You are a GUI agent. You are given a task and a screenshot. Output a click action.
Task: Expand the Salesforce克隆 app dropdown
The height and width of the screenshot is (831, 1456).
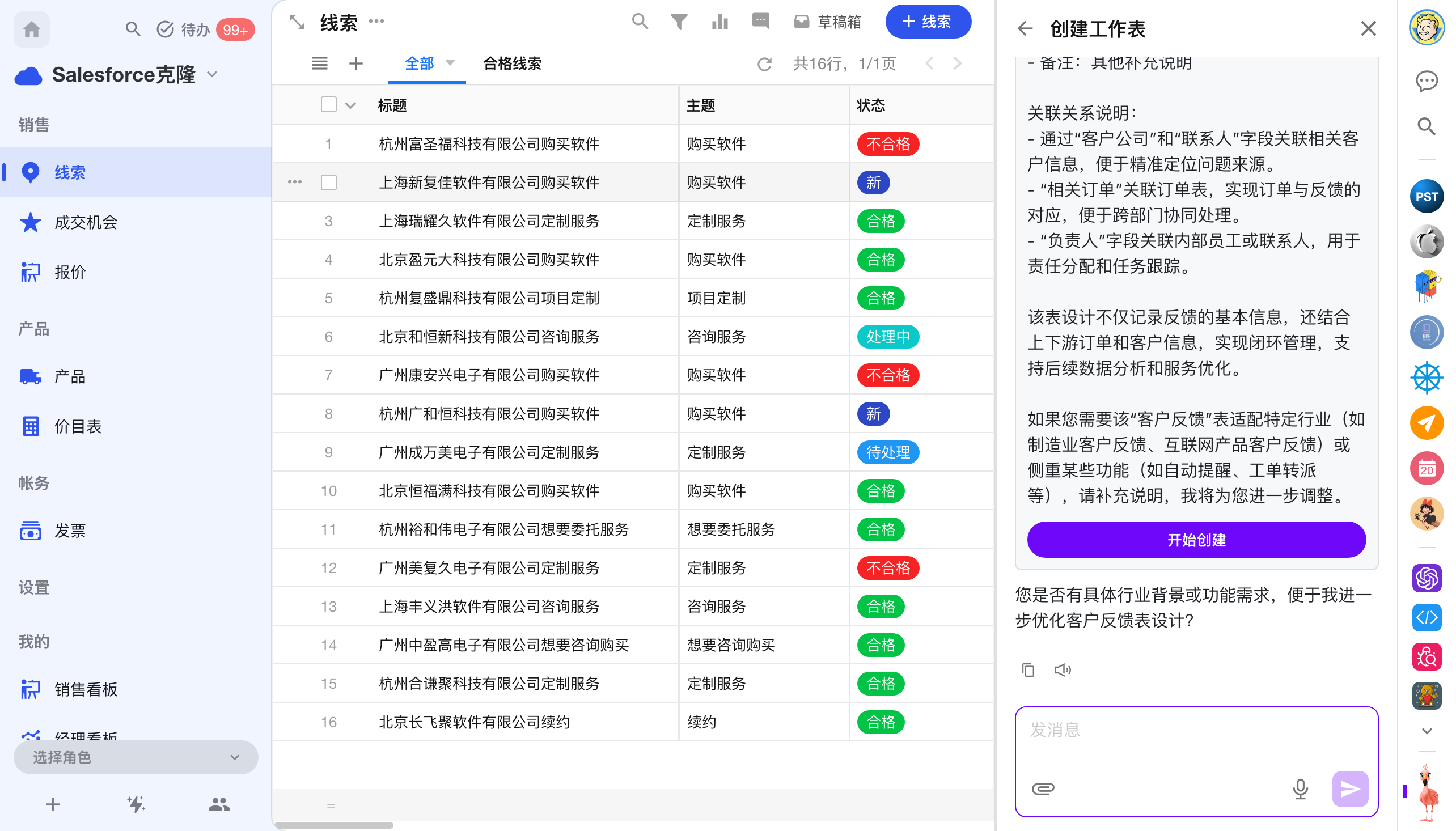212,74
